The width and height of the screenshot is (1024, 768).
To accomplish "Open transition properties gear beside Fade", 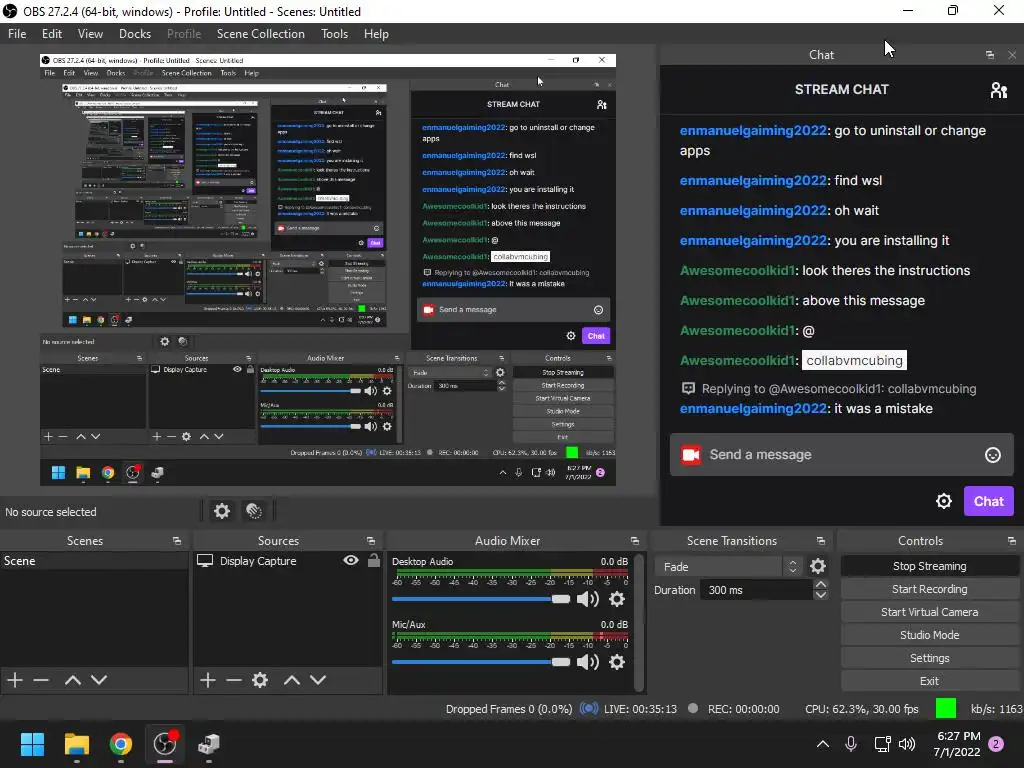I will click(x=818, y=566).
